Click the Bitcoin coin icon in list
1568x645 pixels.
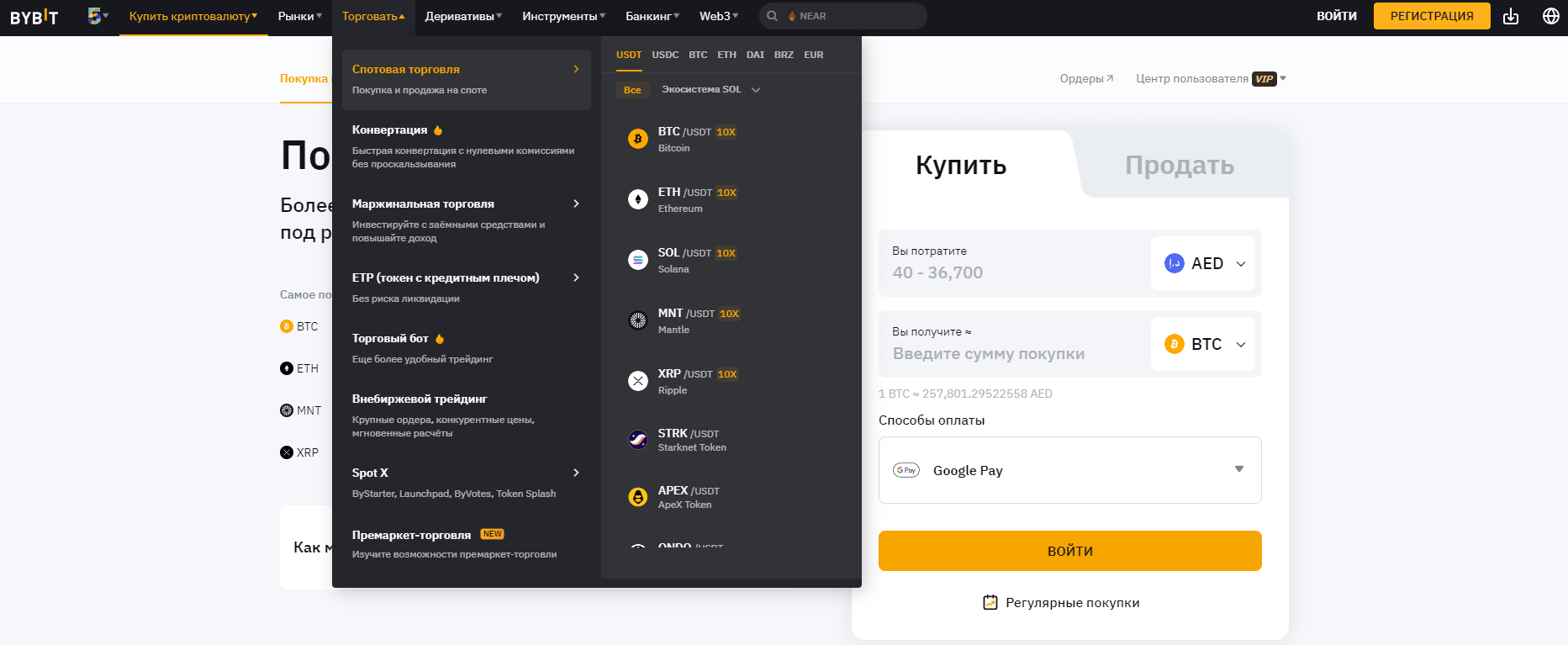638,139
